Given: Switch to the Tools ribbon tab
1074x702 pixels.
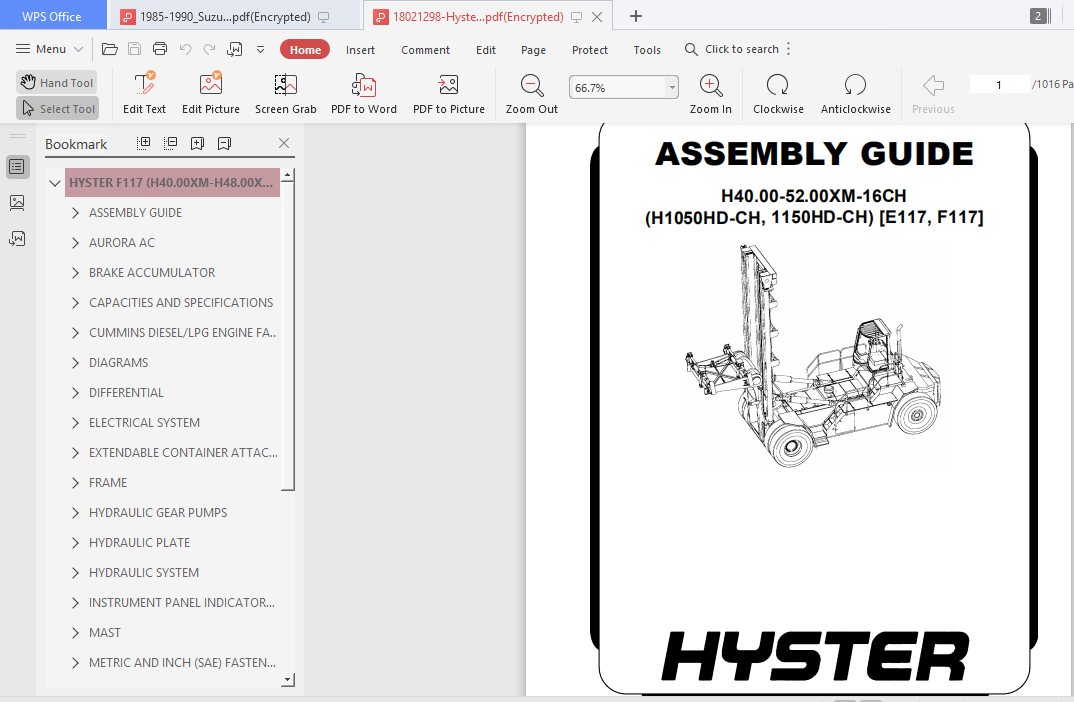Looking at the screenshot, I should tap(647, 50).
